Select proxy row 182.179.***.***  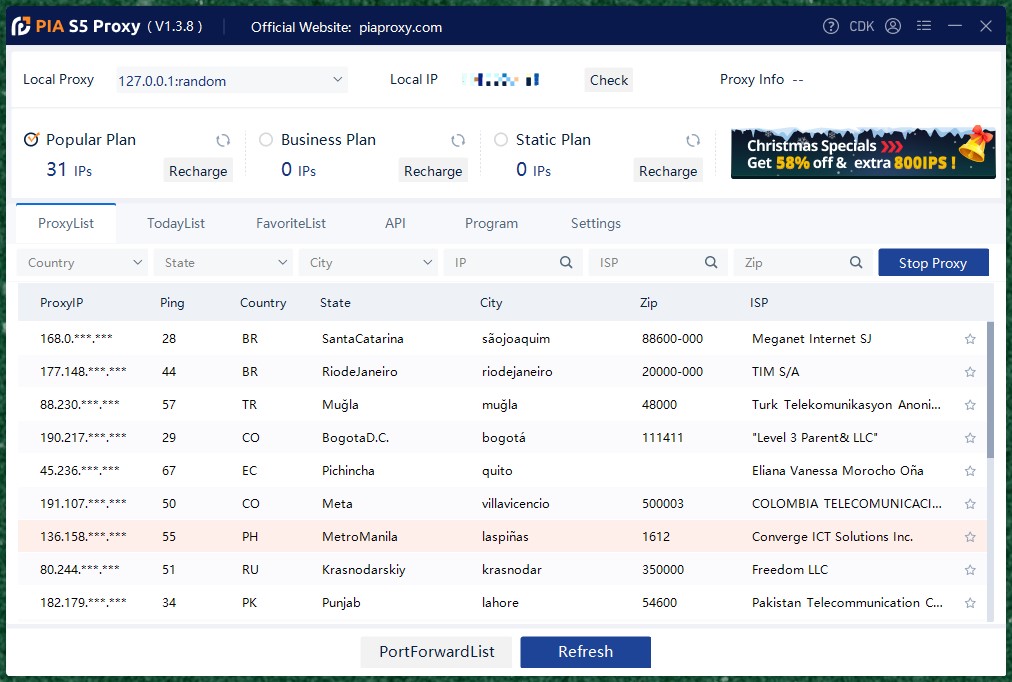(x=502, y=603)
